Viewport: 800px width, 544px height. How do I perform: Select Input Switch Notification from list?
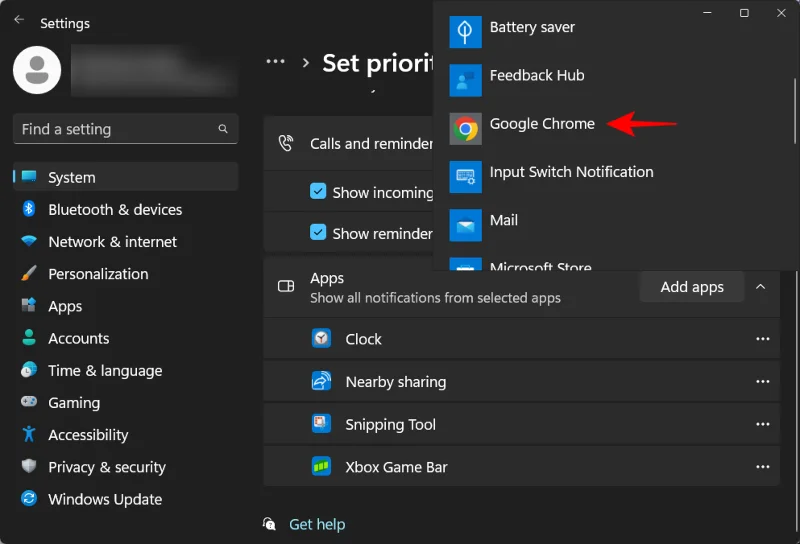coord(616,177)
